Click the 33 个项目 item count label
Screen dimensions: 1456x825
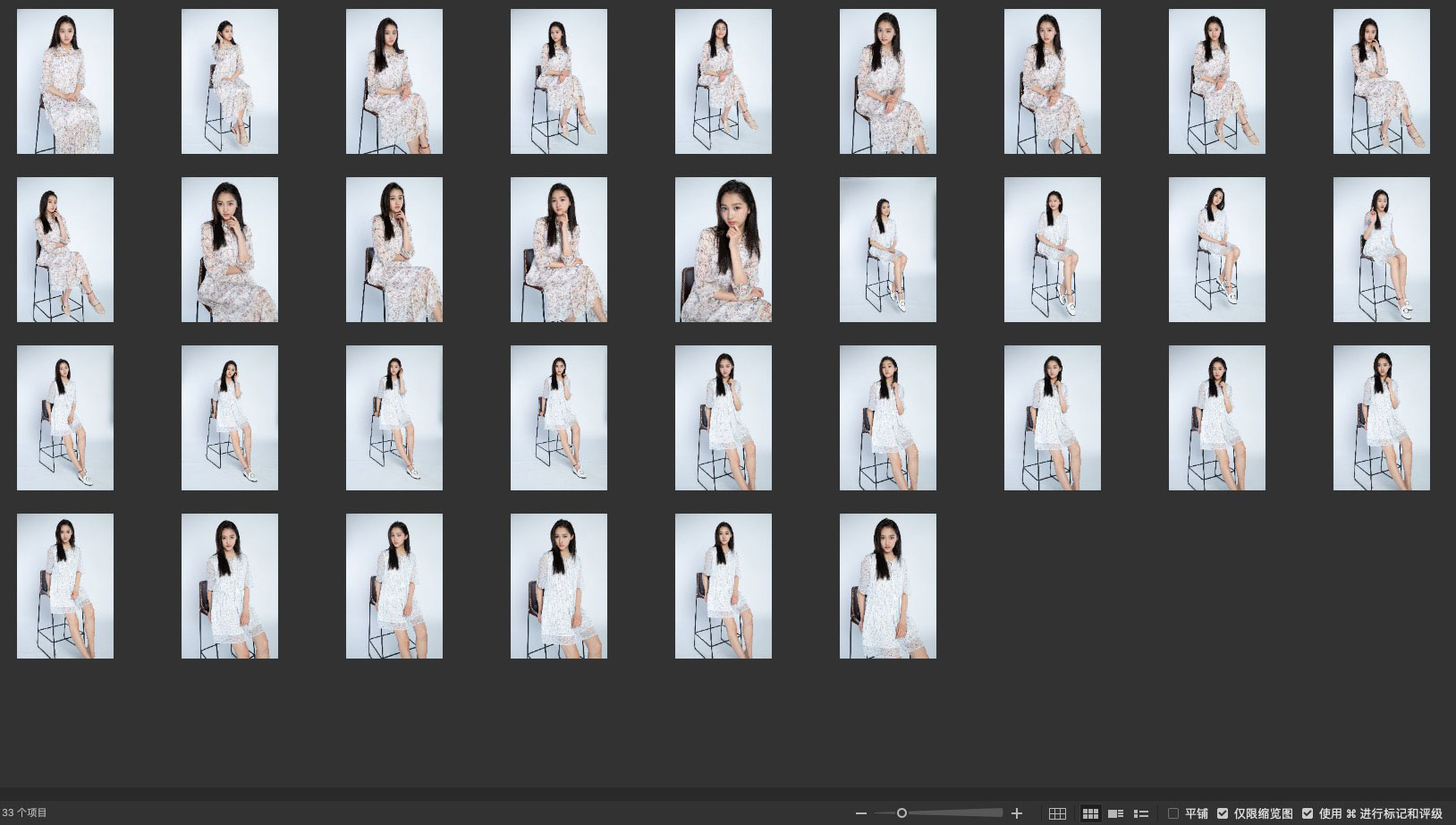tap(25, 812)
